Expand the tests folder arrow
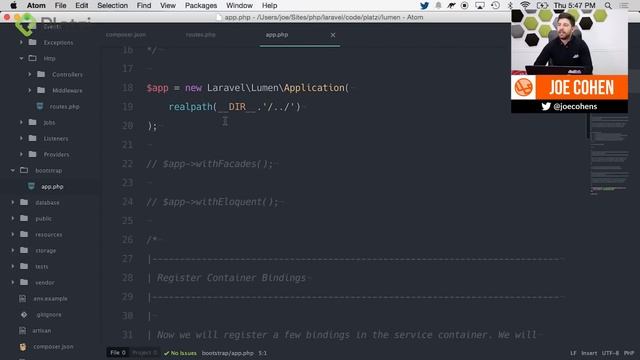Viewport: 640px width, 360px height. [x=13, y=266]
